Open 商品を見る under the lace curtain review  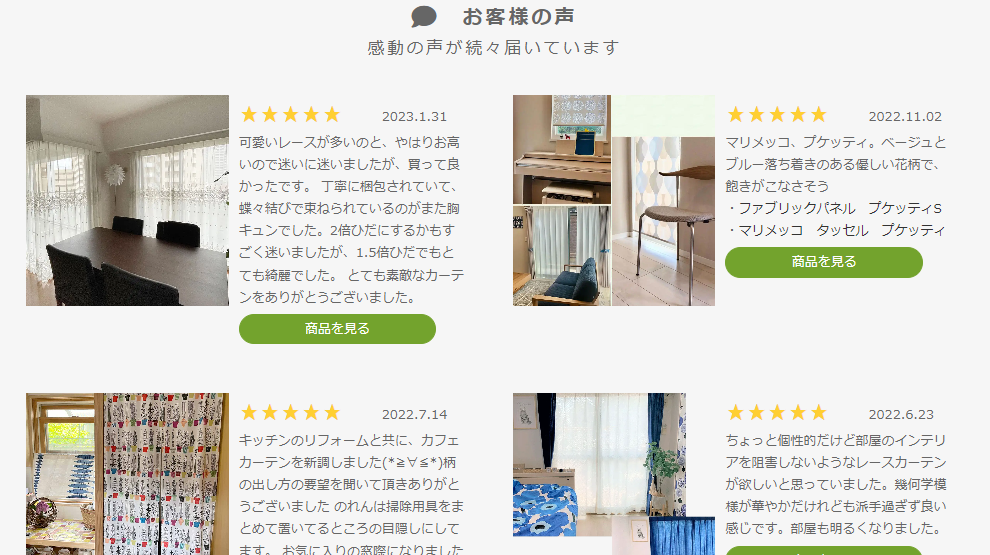337,329
